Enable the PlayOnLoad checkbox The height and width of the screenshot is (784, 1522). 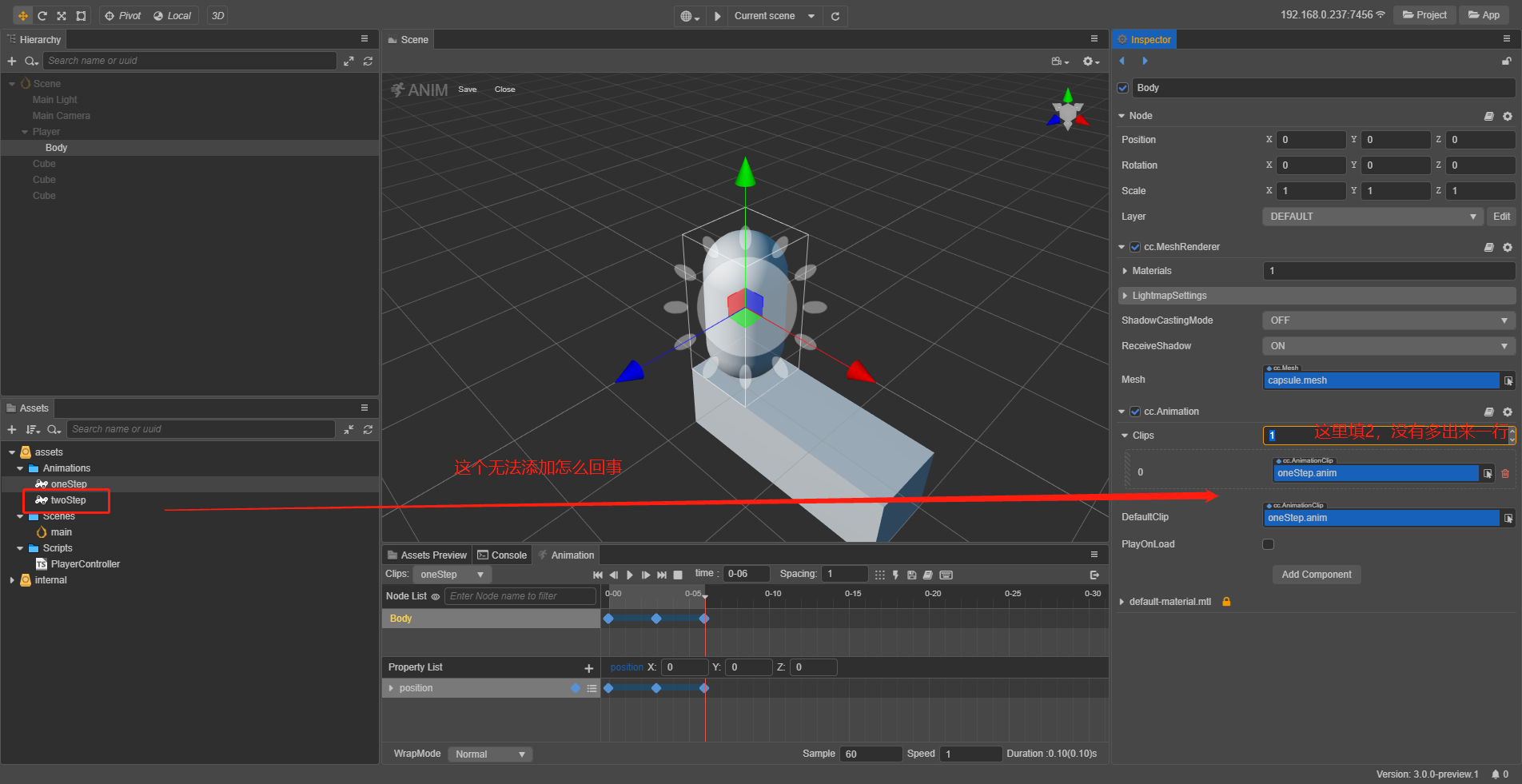click(1268, 544)
